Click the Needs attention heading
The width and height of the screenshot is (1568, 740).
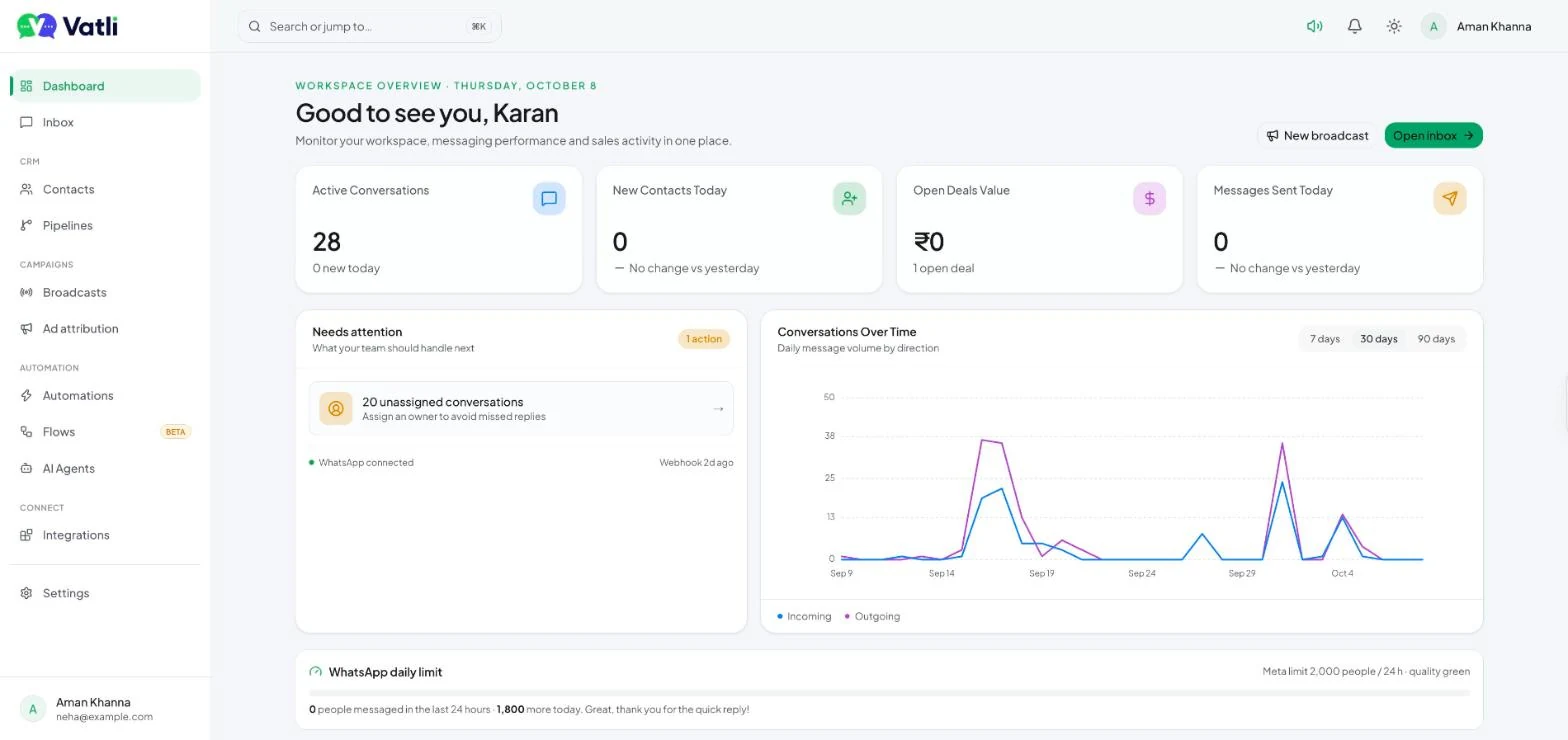(x=357, y=332)
